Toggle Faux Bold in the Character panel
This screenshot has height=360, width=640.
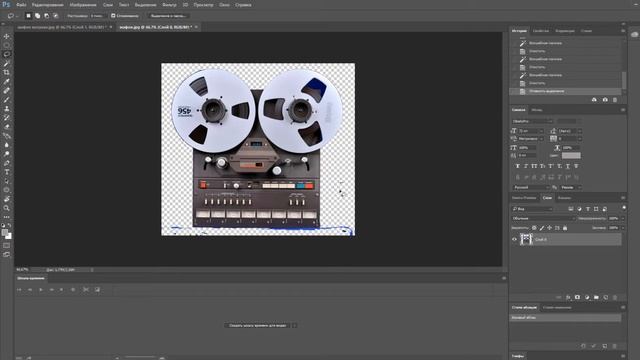coord(518,166)
